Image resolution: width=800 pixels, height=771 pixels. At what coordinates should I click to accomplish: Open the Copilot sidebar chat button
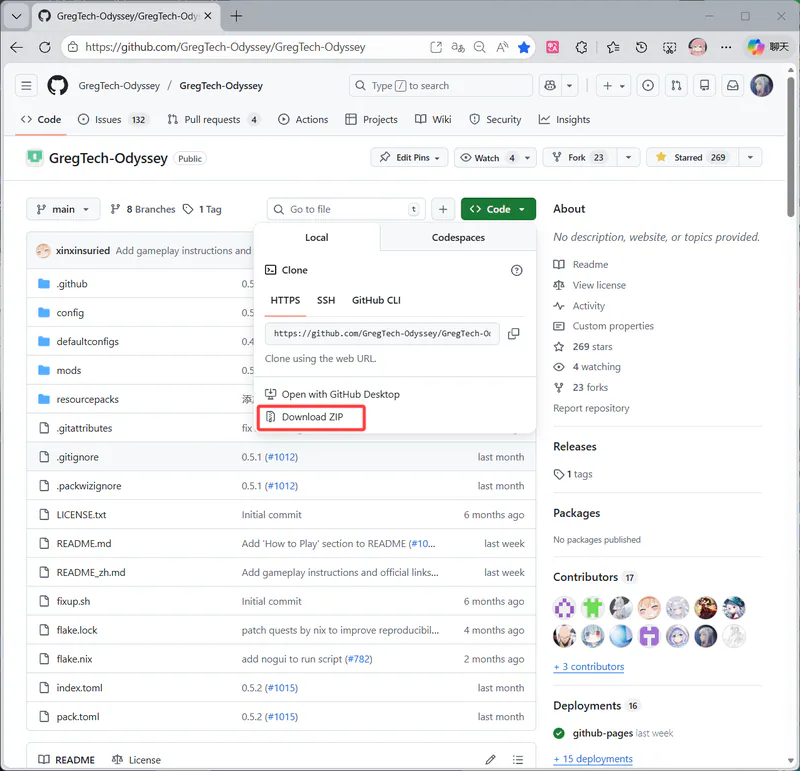click(x=768, y=47)
